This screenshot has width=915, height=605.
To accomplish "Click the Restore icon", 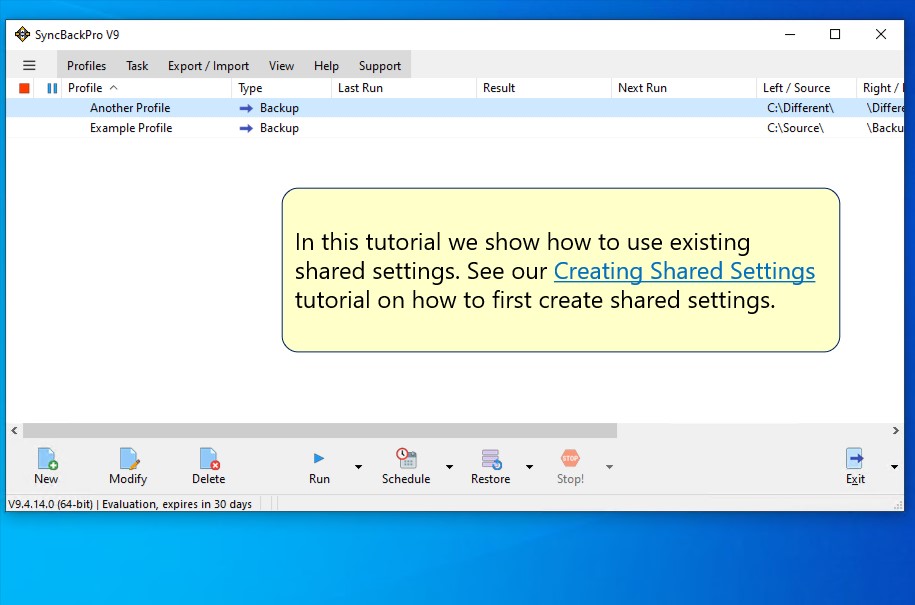I will [491, 459].
